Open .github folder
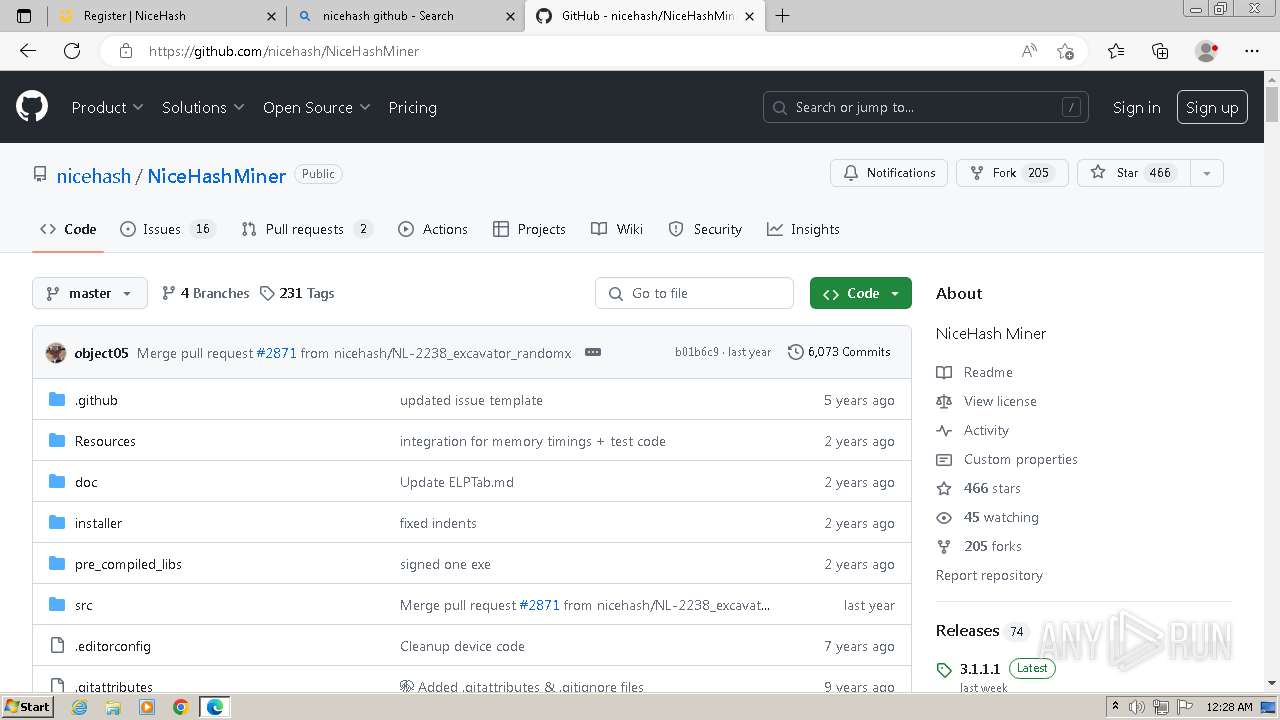The width and height of the screenshot is (1280, 720). click(x=96, y=400)
